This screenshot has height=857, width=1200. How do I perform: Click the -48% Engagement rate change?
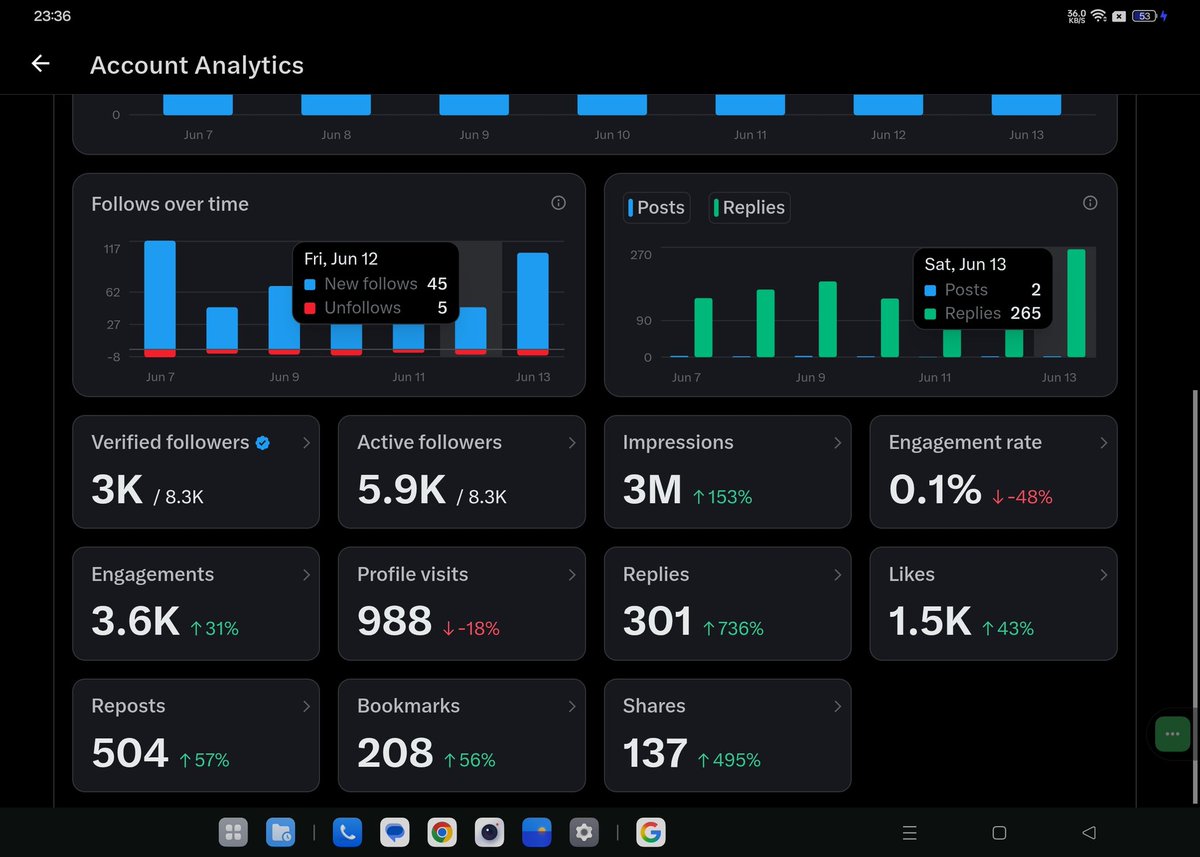tap(1022, 497)
